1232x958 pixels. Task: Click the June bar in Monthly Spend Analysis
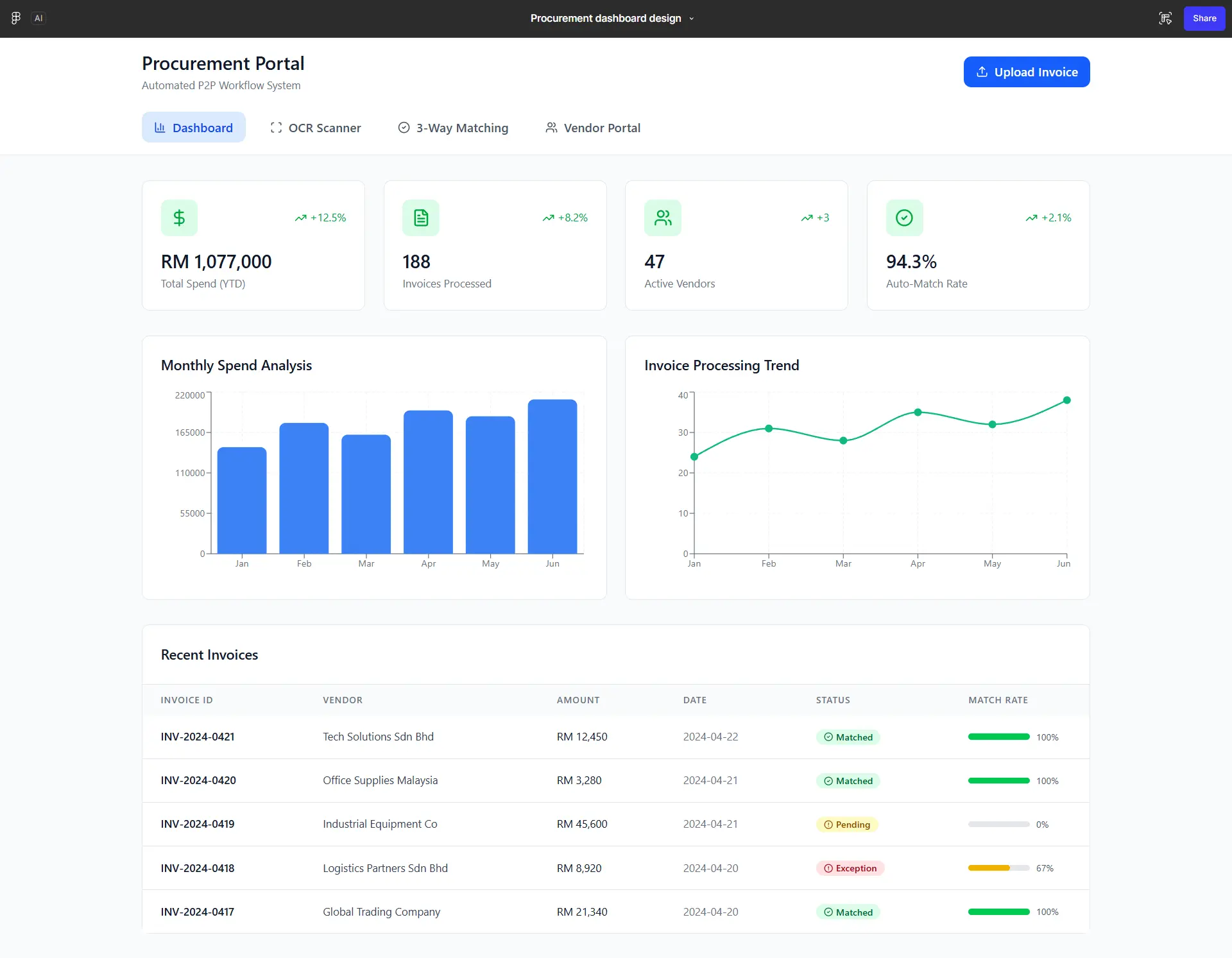(x=552, y=476)
